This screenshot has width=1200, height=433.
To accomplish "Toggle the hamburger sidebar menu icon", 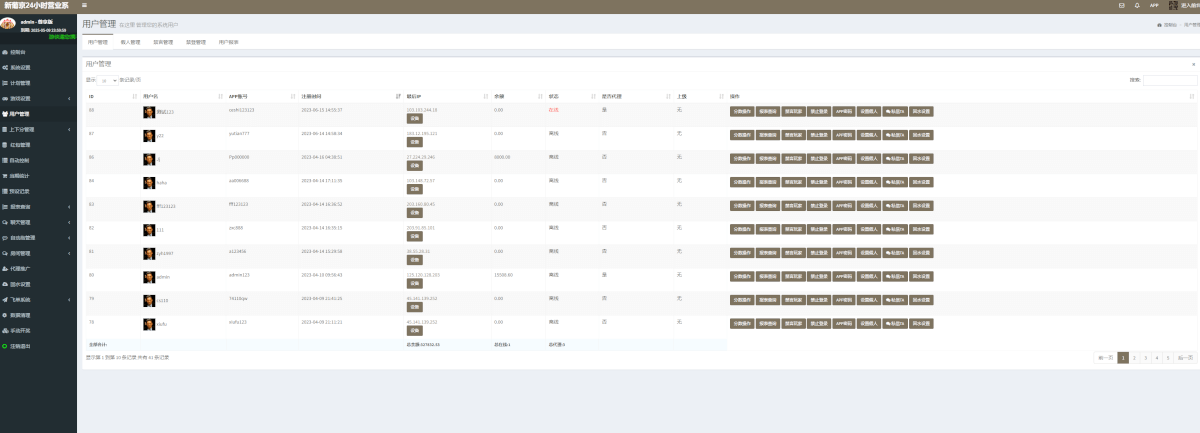I will [84, 6].
